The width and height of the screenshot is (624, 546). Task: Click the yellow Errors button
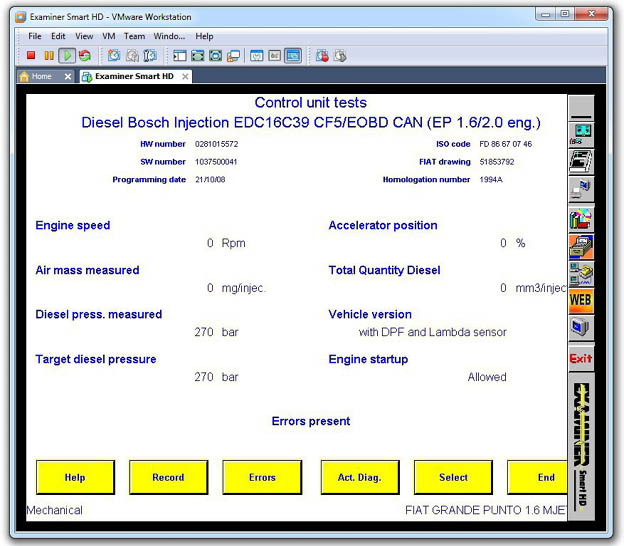pyautogui.click(x=262, y=478)
